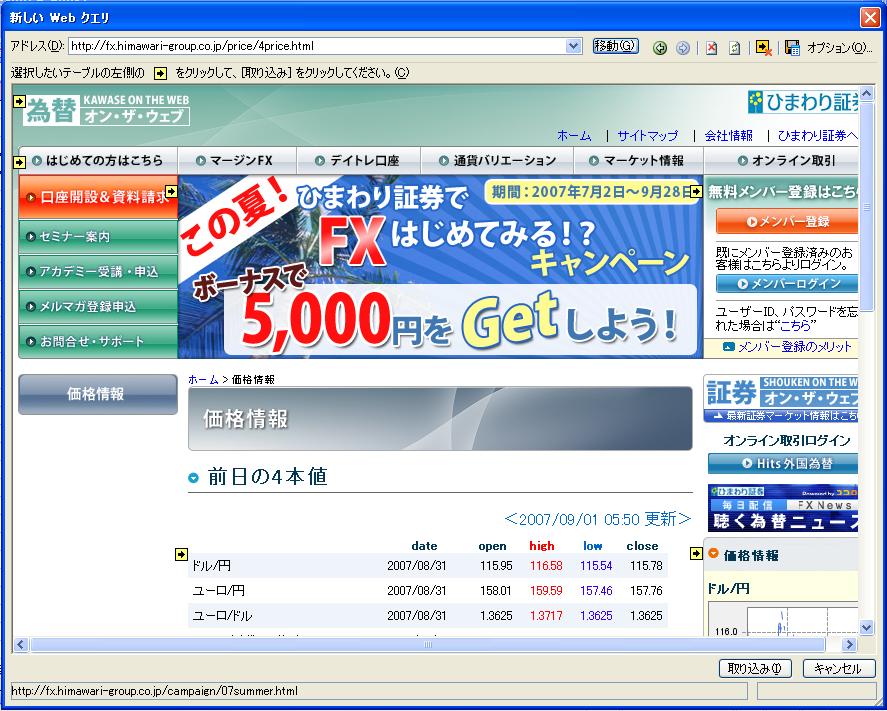Image resolution: width=887 pixels, height=711 pixels.
Task: Open the 通貨バリエーション menu tab
Action: point(497,161)
